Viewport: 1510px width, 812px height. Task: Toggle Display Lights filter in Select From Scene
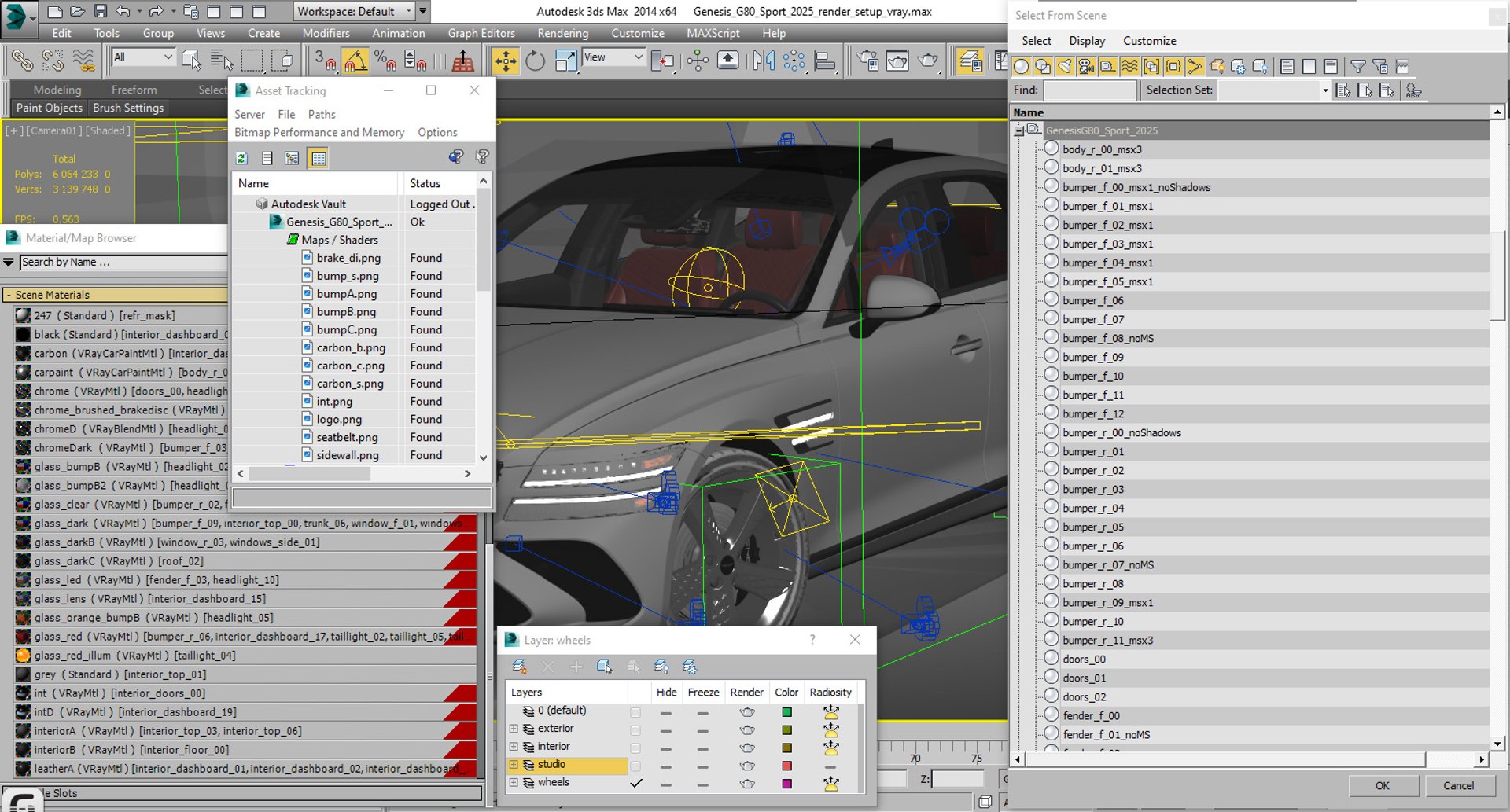[x=1064, y=67]
